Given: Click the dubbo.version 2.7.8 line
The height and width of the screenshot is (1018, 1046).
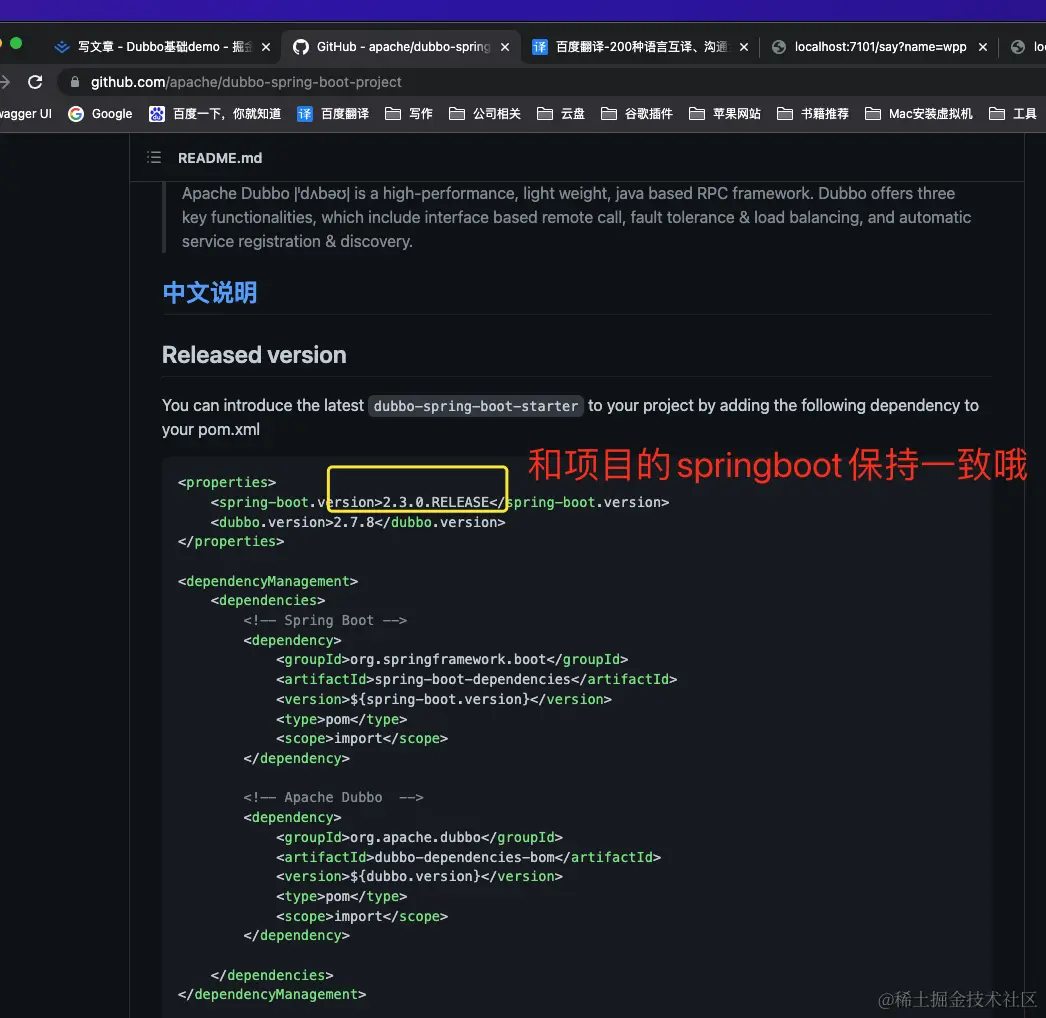Looking at the screenshot, I should [358, 522].
